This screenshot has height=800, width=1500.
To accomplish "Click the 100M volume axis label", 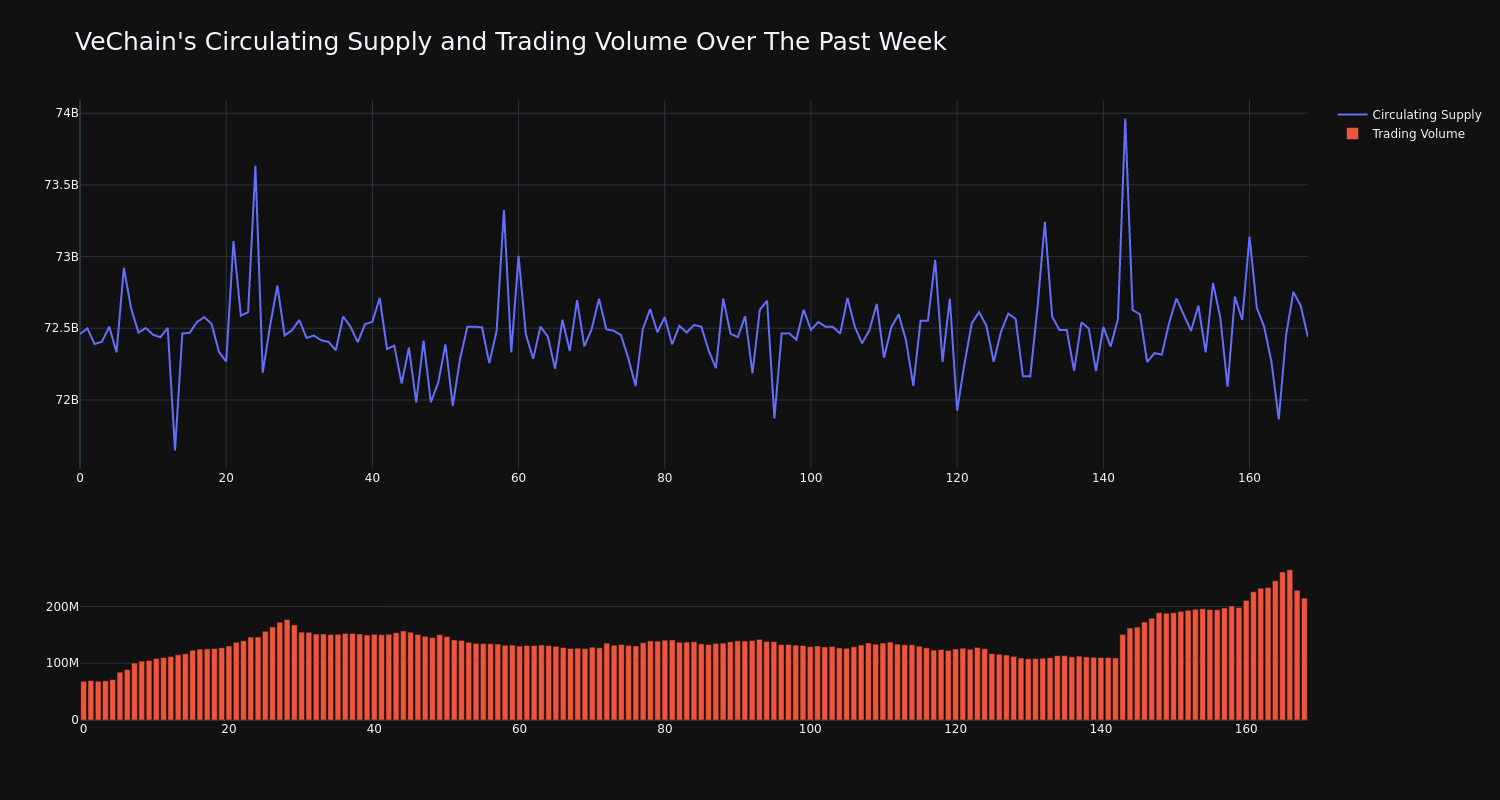I will click(62, 663).
